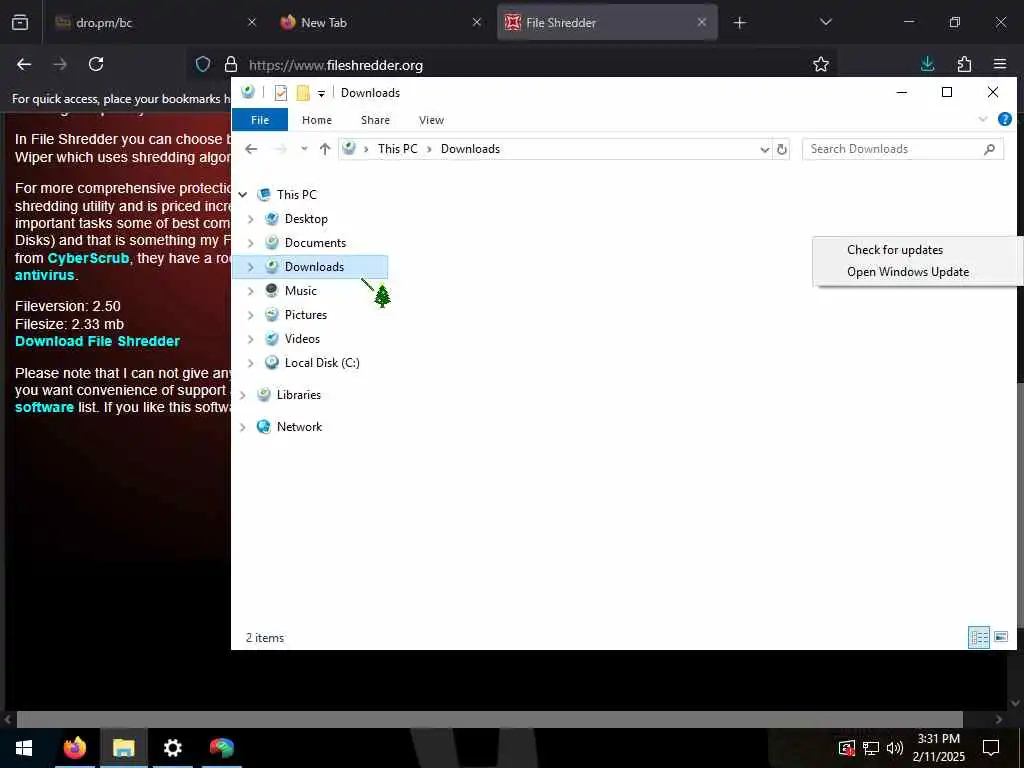Viewport: 1024px width, 768px height.
Task: Select Desktop in the navigation tree
Action: coord(306,219)
